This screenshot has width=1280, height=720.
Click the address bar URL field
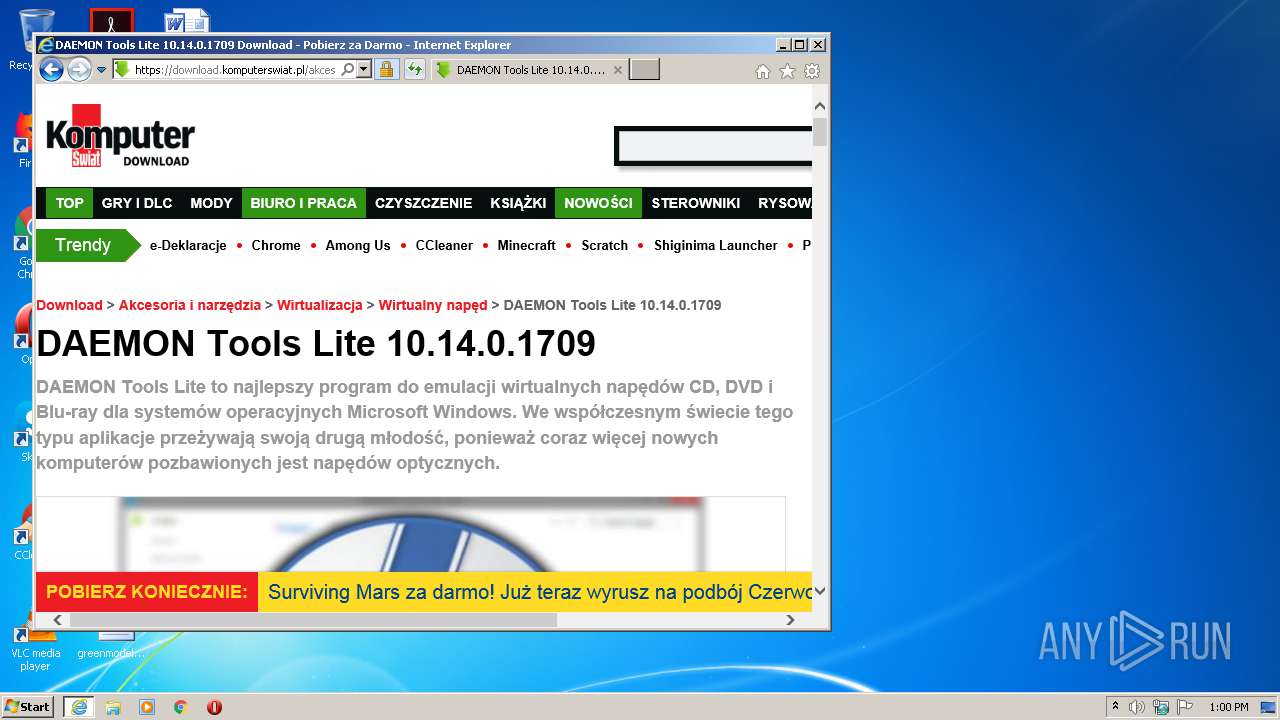(235, 70)
